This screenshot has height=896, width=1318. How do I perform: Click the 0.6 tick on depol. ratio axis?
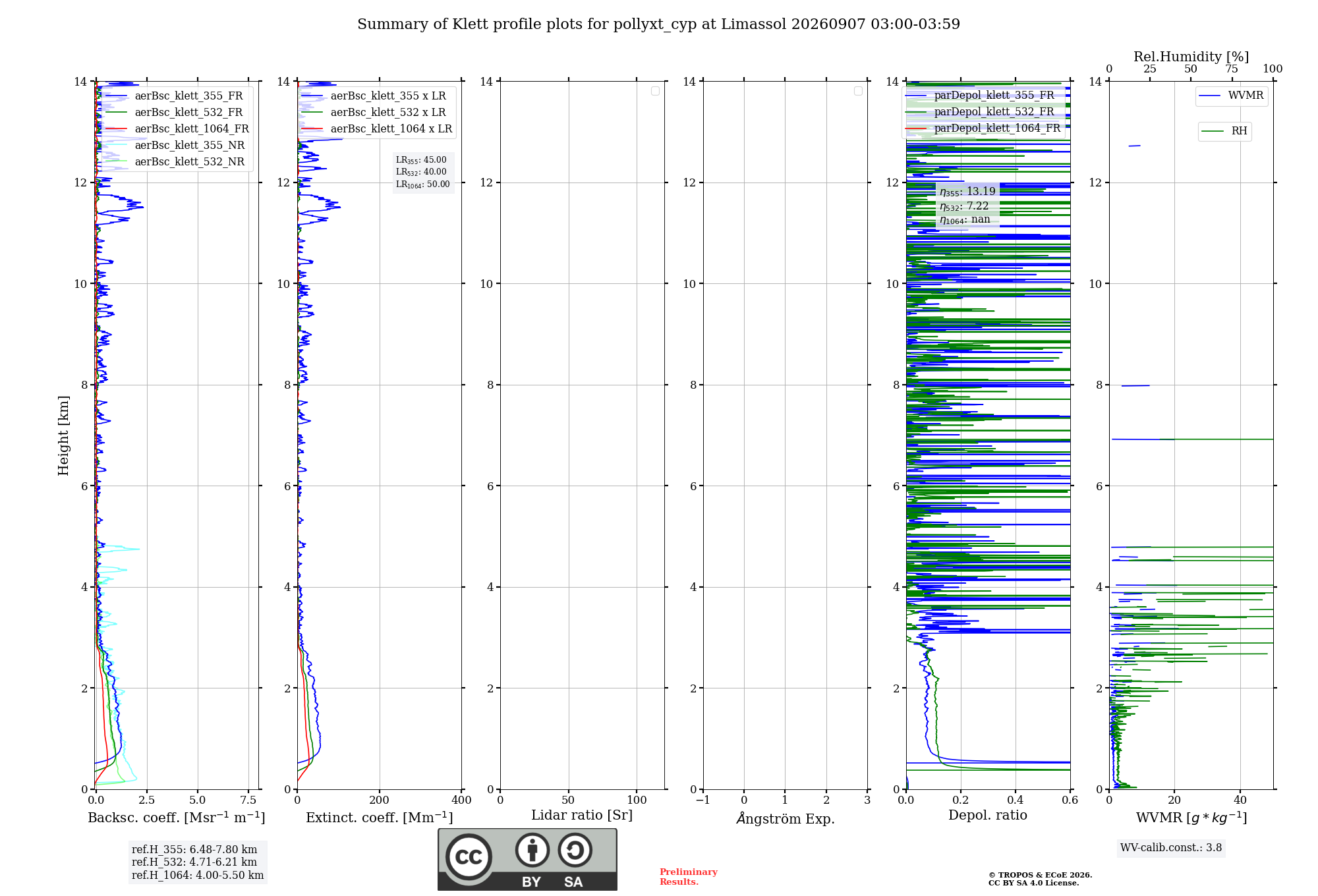(1070, 800)
